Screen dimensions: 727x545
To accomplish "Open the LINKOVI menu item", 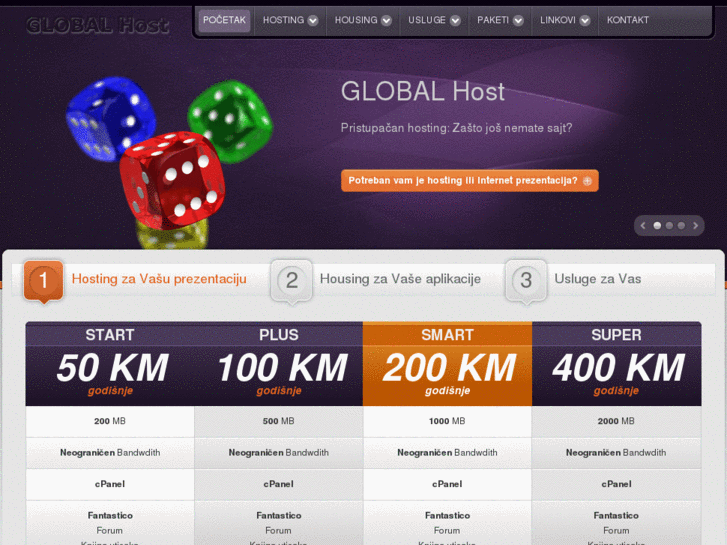I will (558, 20).
